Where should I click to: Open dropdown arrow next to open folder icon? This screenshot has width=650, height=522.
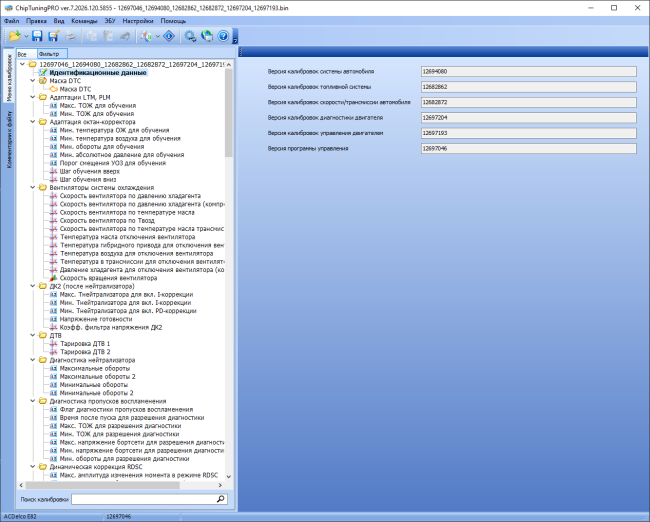coord(26,36)
